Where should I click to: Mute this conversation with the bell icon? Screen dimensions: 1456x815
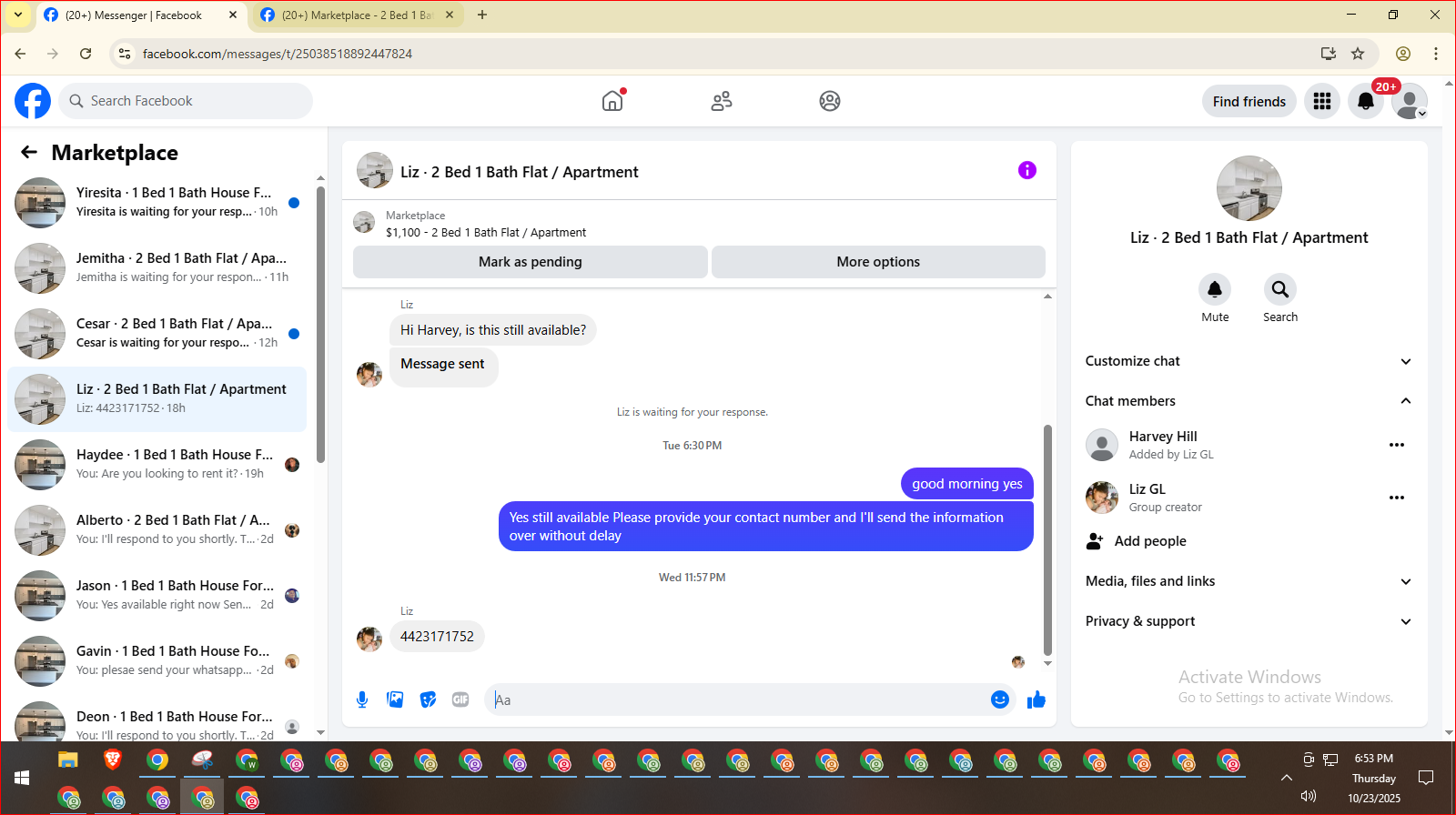(1215, 289)
